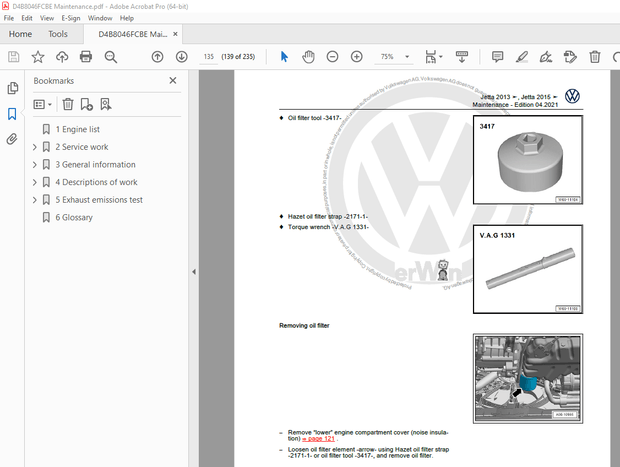Click the delete trash toolbar icon
Screen dimensions: 620x467
595,57
